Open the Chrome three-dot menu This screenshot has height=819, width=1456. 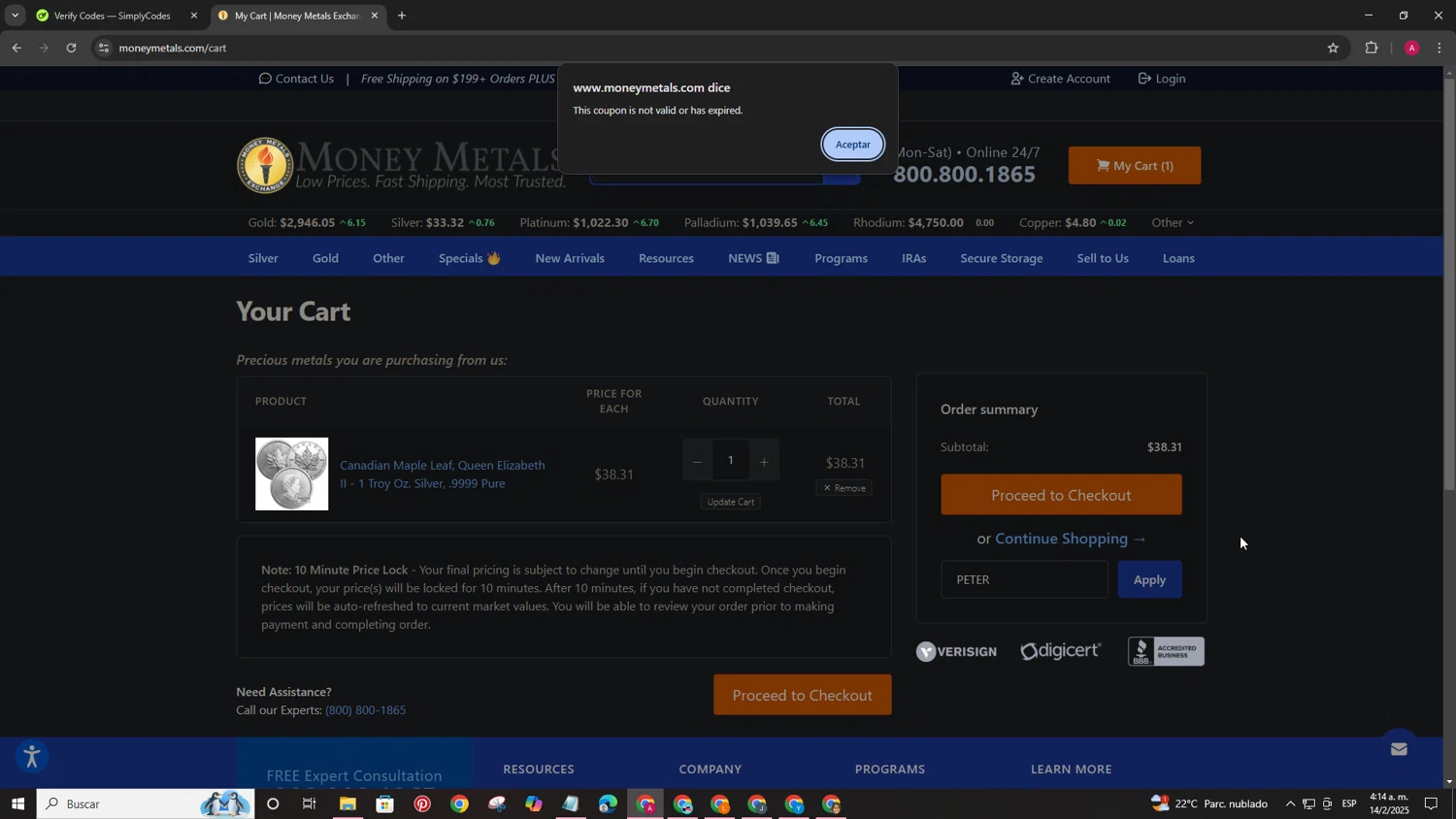coord(1439,48)
